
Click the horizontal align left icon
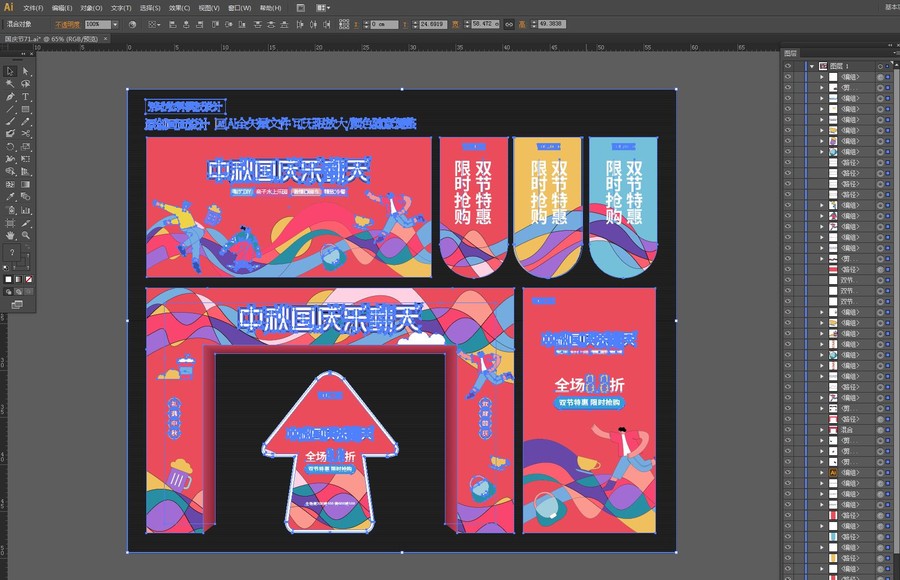coord(173,24)
